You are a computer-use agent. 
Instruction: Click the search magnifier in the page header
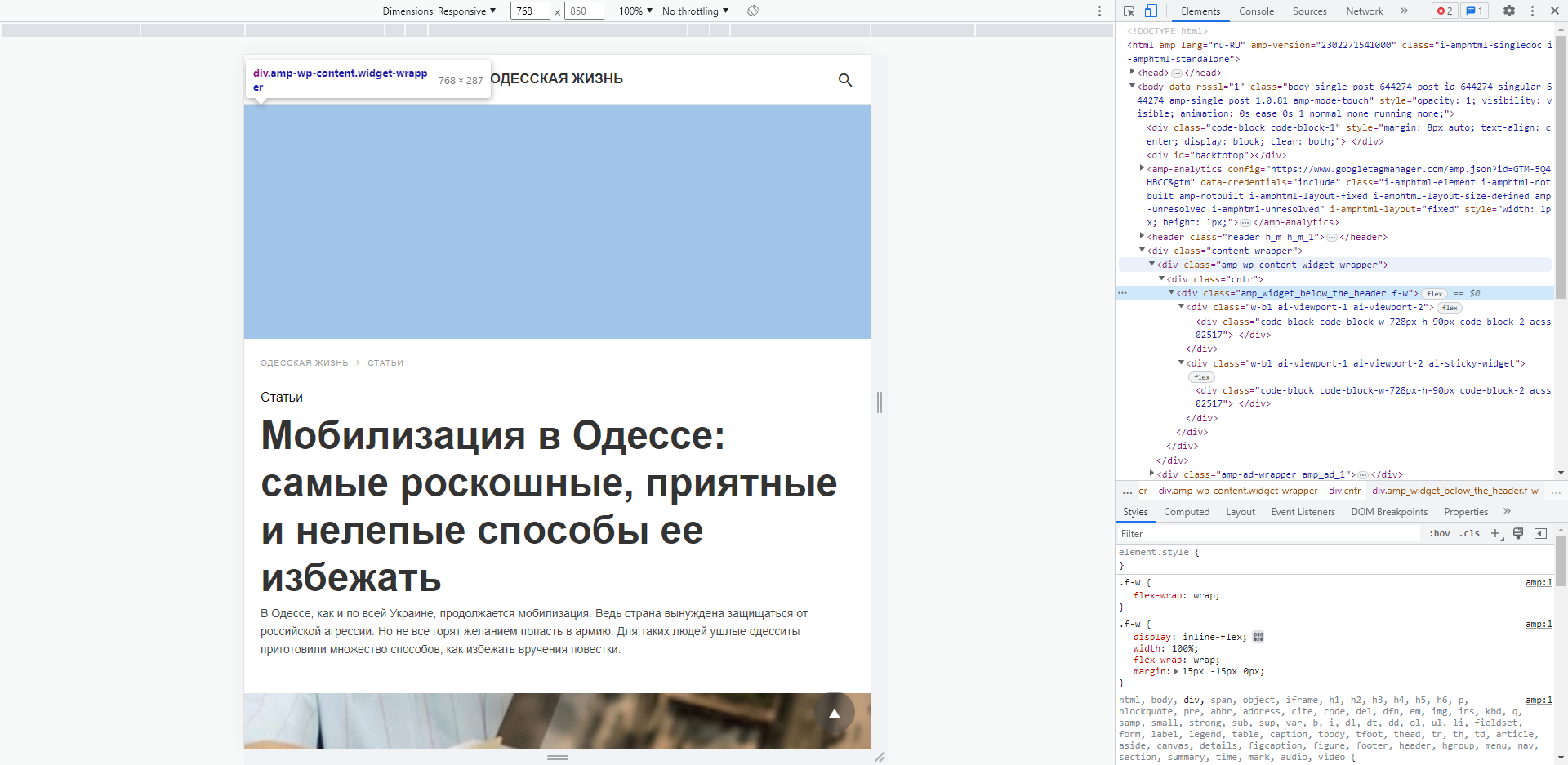(845, 80)
